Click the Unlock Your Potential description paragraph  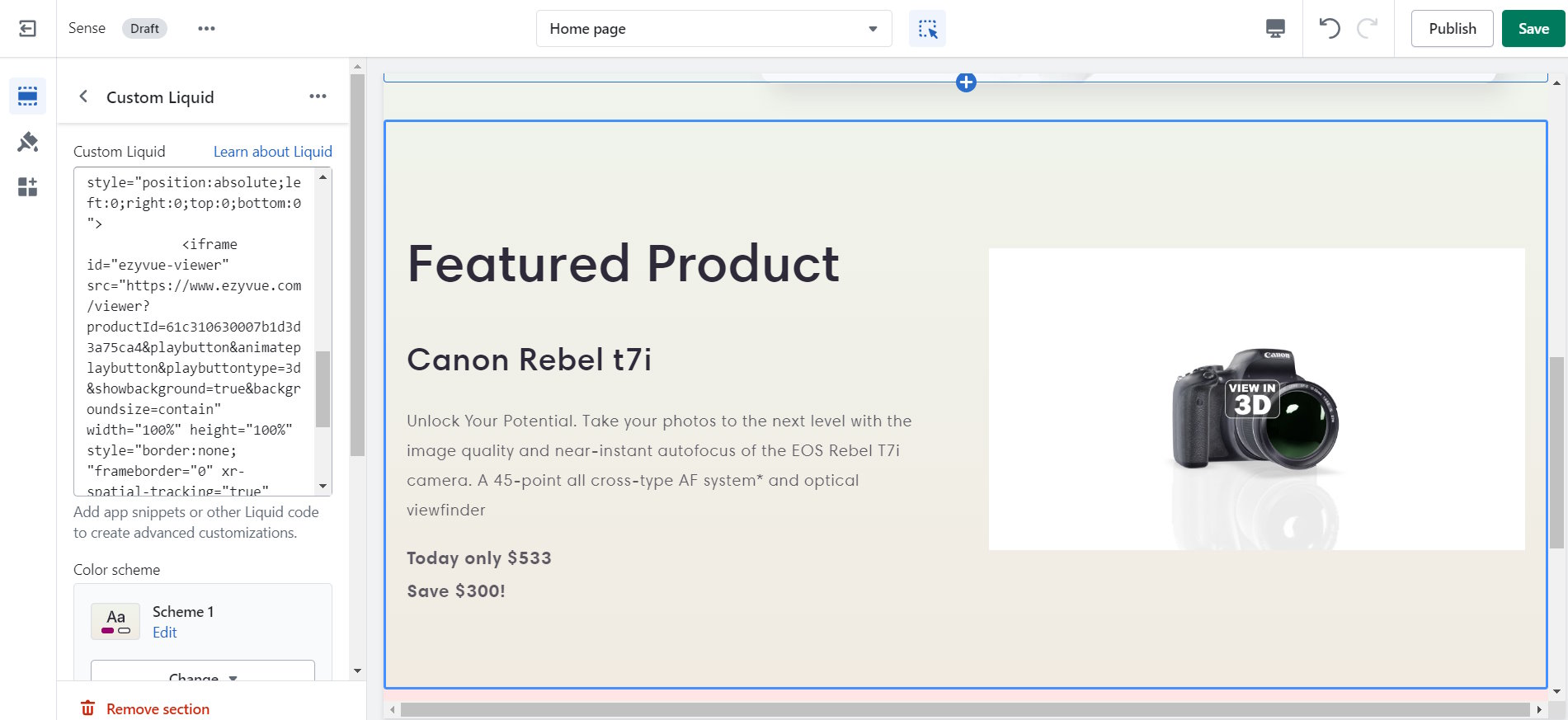659,465
